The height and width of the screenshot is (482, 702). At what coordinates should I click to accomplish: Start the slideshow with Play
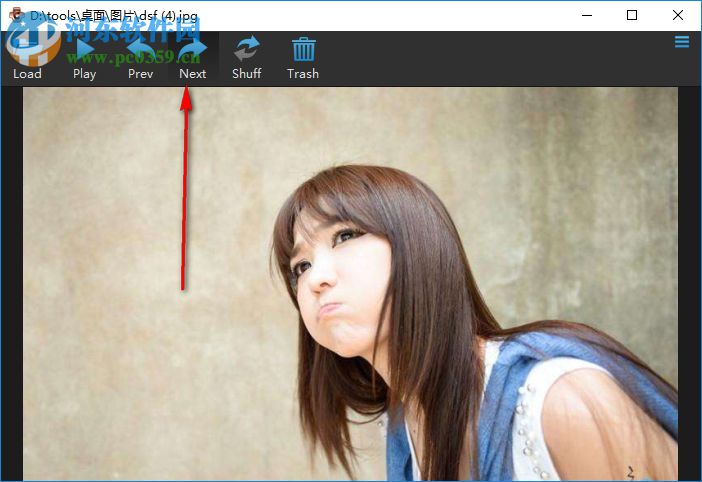pyautogui.click(x=85, y=57)
